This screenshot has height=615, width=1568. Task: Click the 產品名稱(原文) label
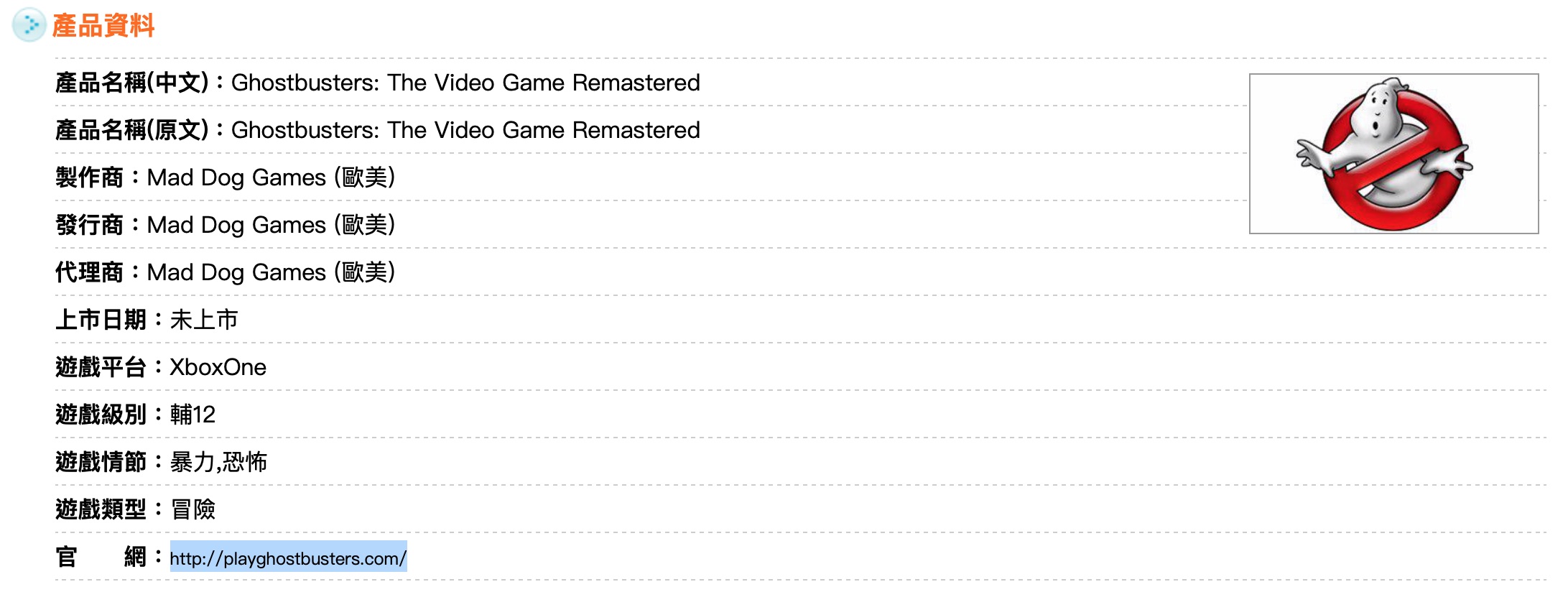click(131, 130)
